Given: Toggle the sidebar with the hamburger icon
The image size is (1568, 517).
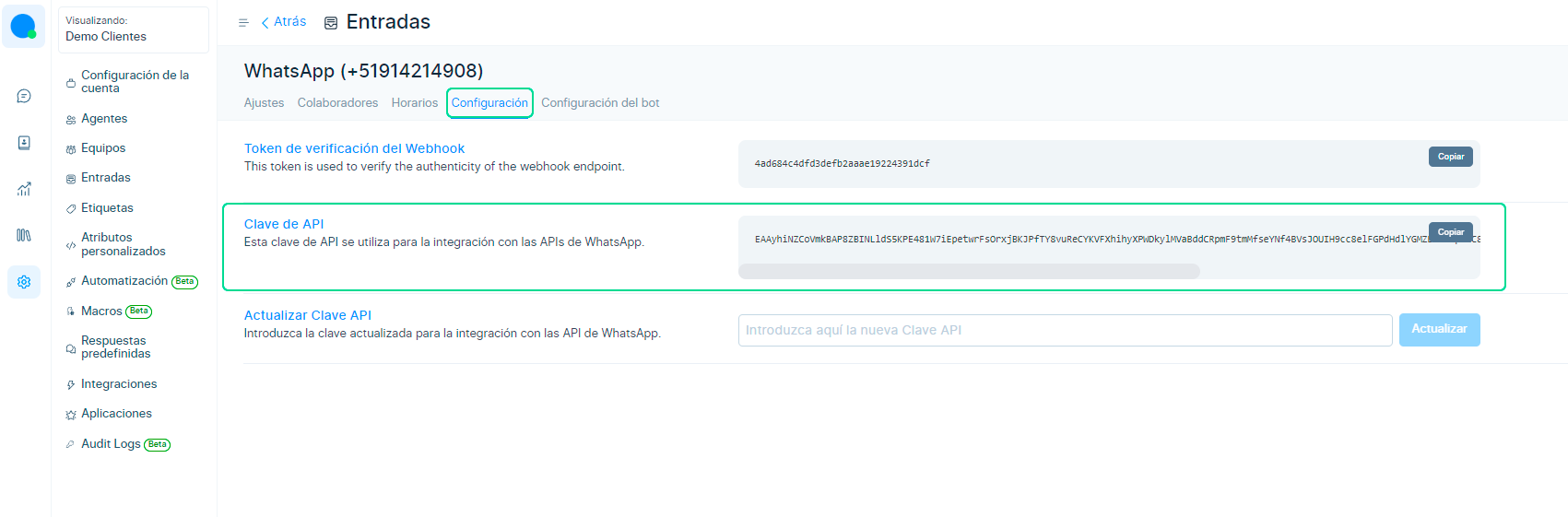Looking at the screenshot, I should click(243, 23).
